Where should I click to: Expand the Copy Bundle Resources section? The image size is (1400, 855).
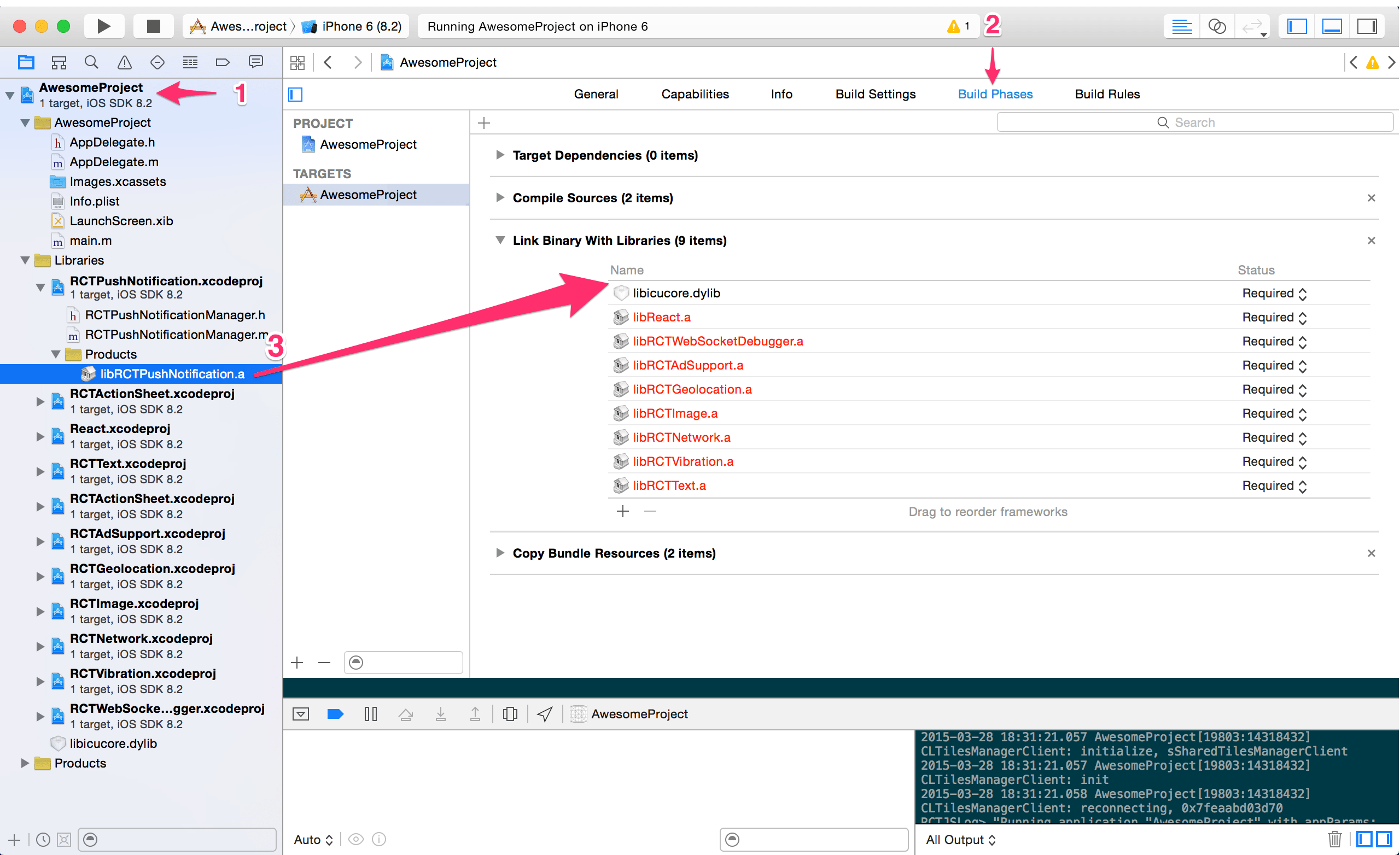pos(500,552)
